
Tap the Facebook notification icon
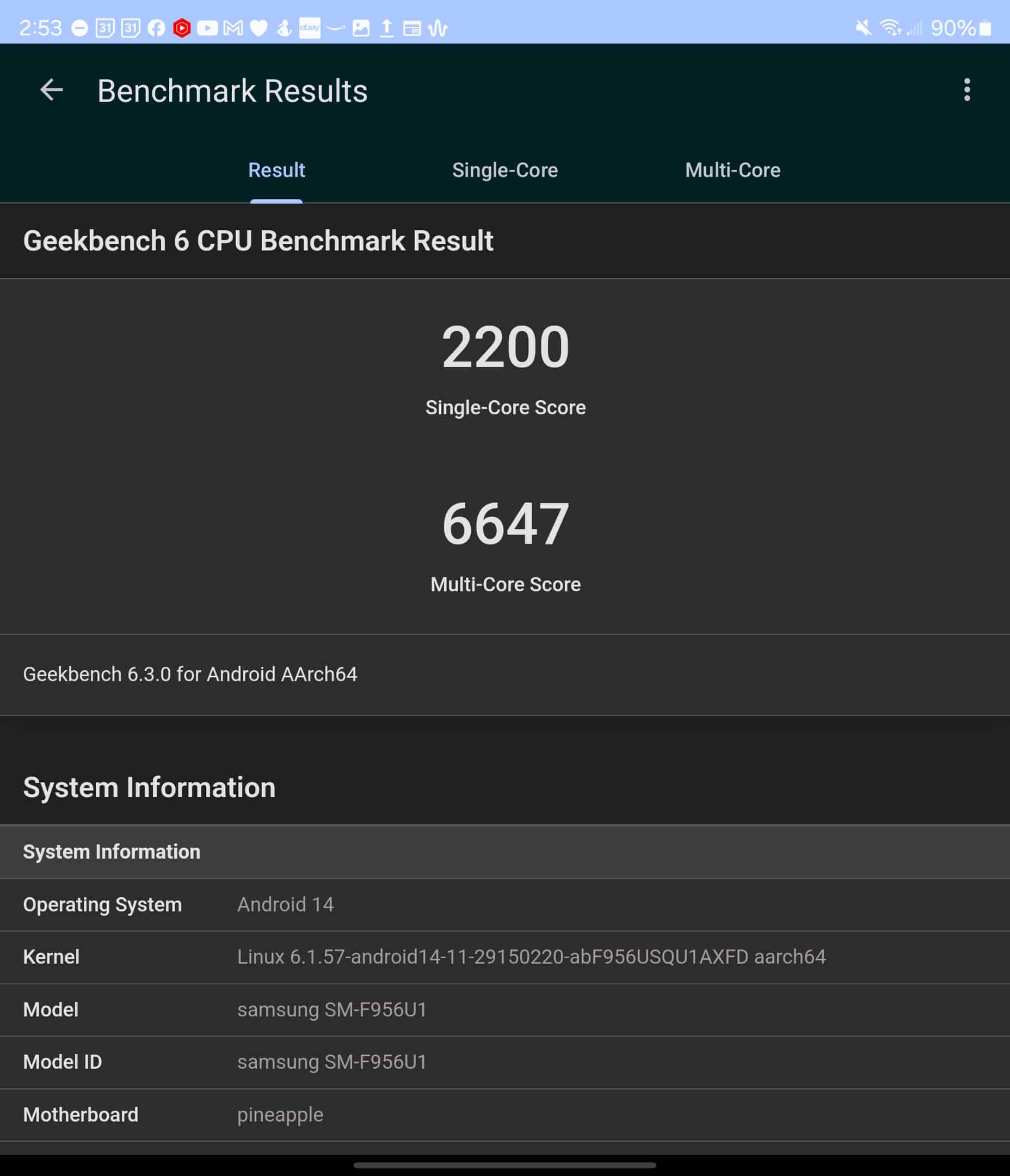(x=156, y=28)
